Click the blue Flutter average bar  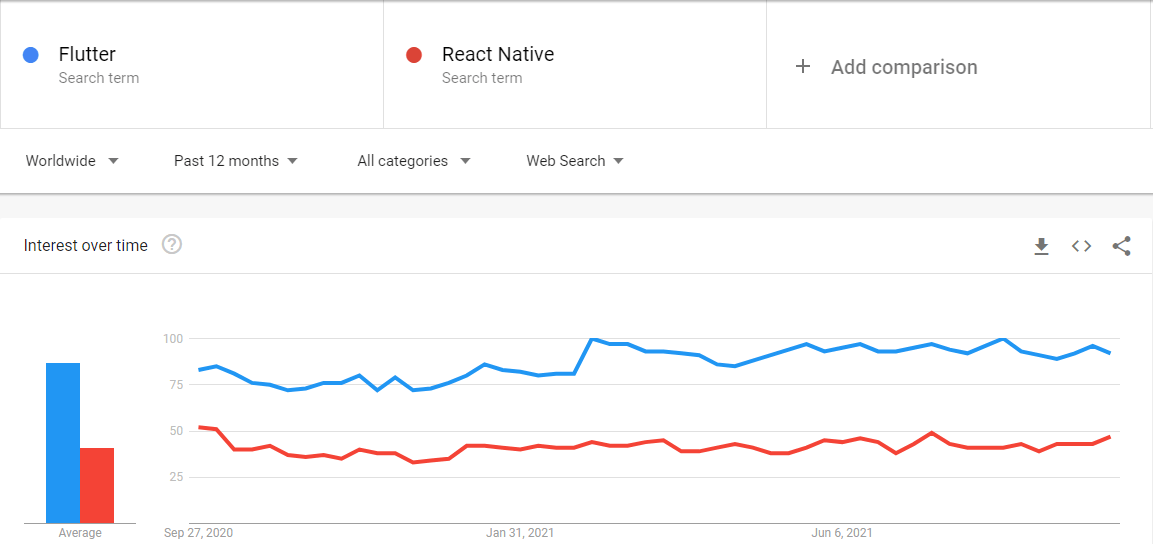point(63,443)
